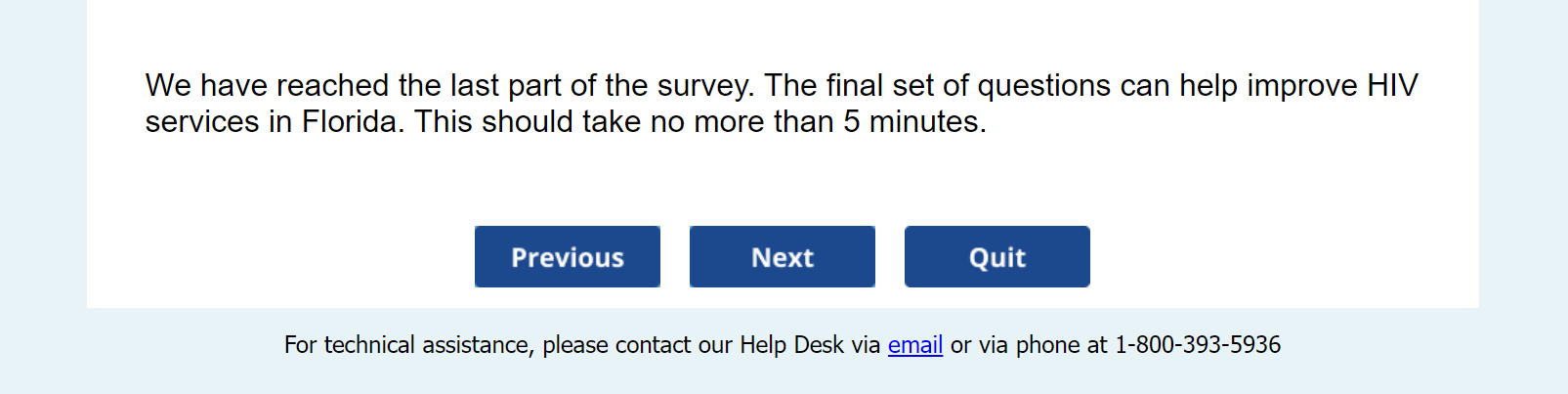The width and height of the screenshot is (1568, 394).
Task: Click the word "survey" in the message
Action: click(703, 86)
